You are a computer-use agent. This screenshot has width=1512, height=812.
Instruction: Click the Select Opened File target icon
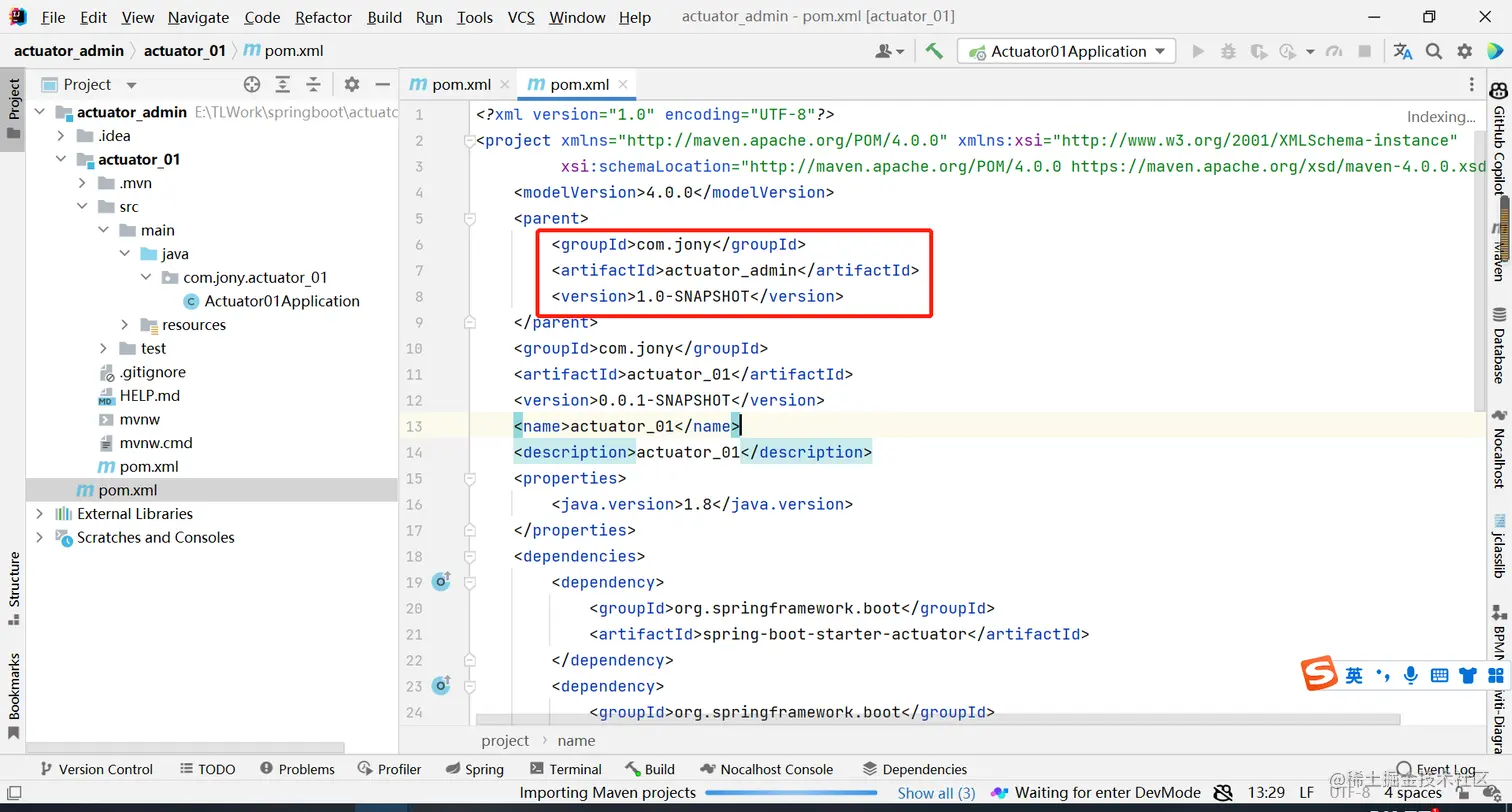coord(252,85)
